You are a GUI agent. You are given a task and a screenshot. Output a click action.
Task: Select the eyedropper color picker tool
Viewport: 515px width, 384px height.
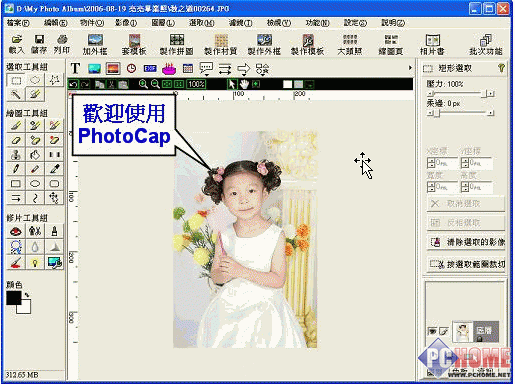coord(54,169)
